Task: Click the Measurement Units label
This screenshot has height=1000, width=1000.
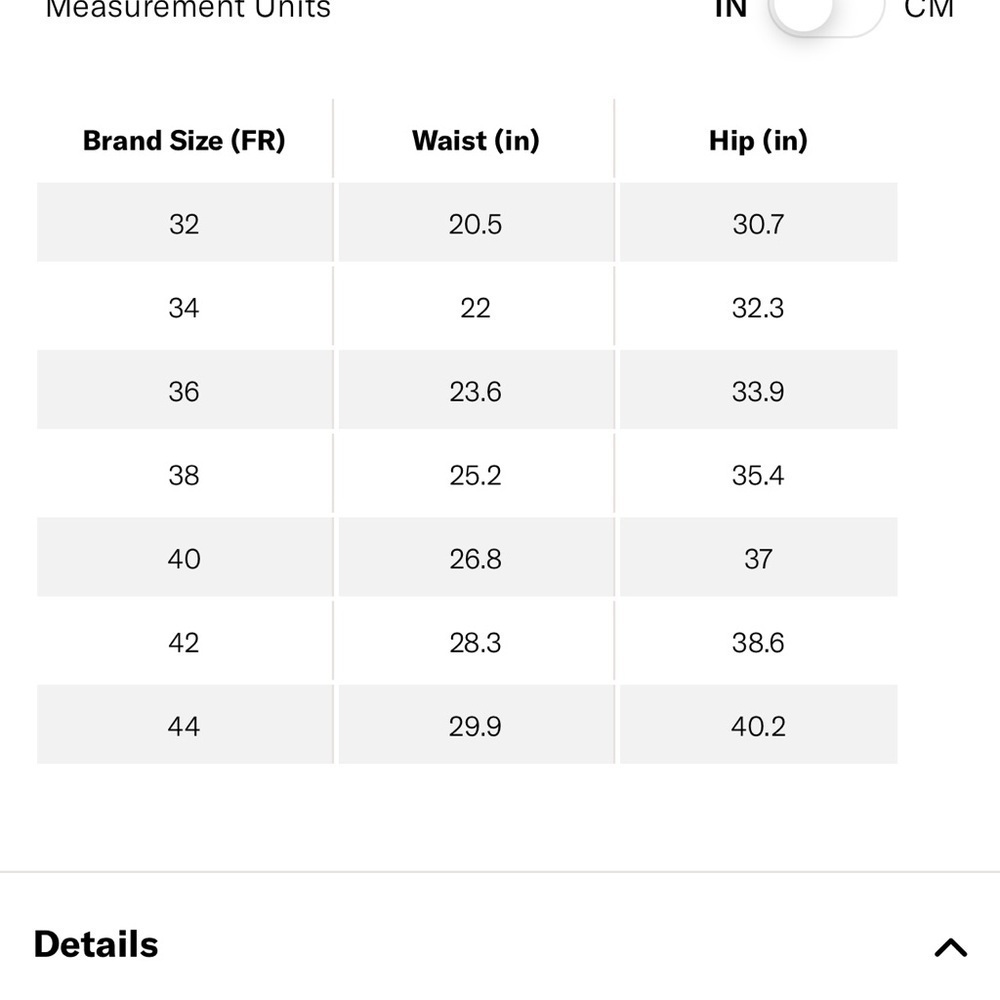Action: (188, 9)
